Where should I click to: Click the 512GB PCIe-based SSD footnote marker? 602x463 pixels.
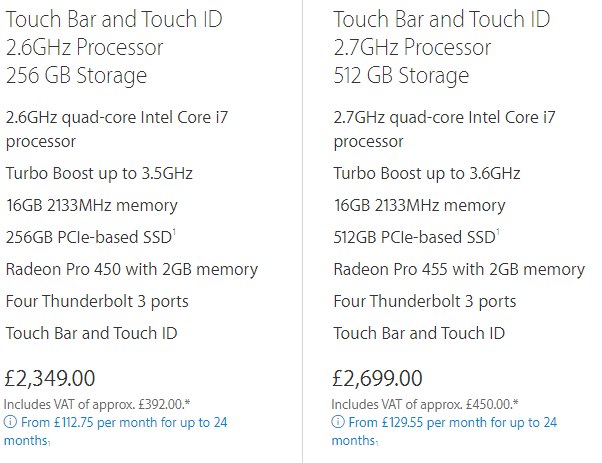[498, 232]
